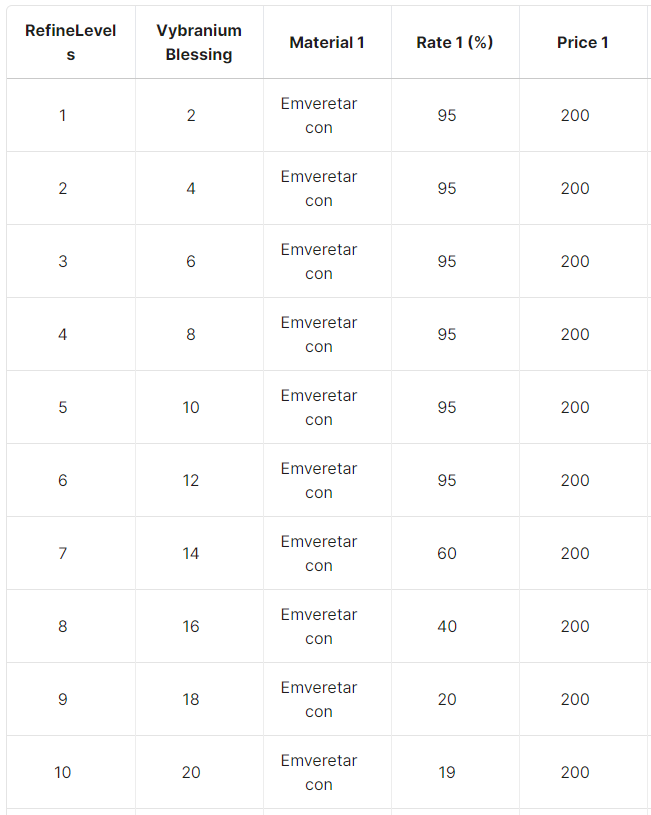Click the Rate 1 (%) header
This screenshot has width=651, height=815.
(x=455, y=42)
